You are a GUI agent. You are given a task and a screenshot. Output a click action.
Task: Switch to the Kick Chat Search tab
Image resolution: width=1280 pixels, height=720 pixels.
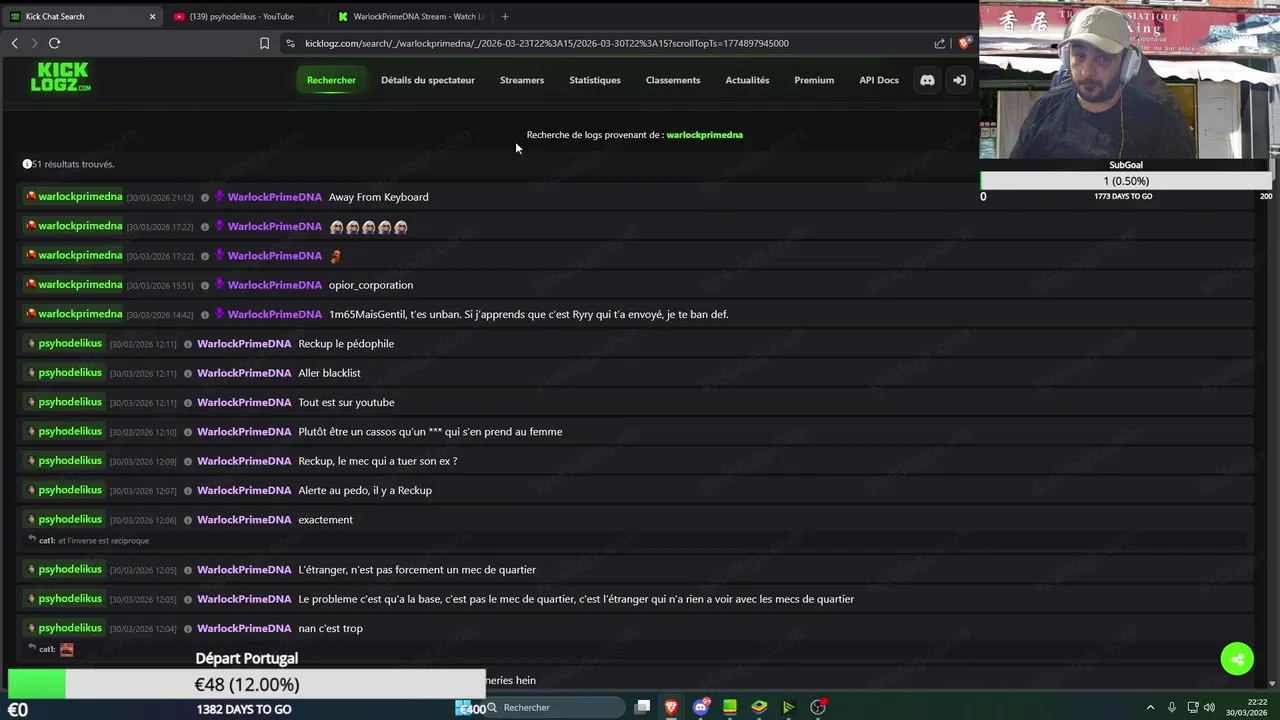[x=82, y=16]
